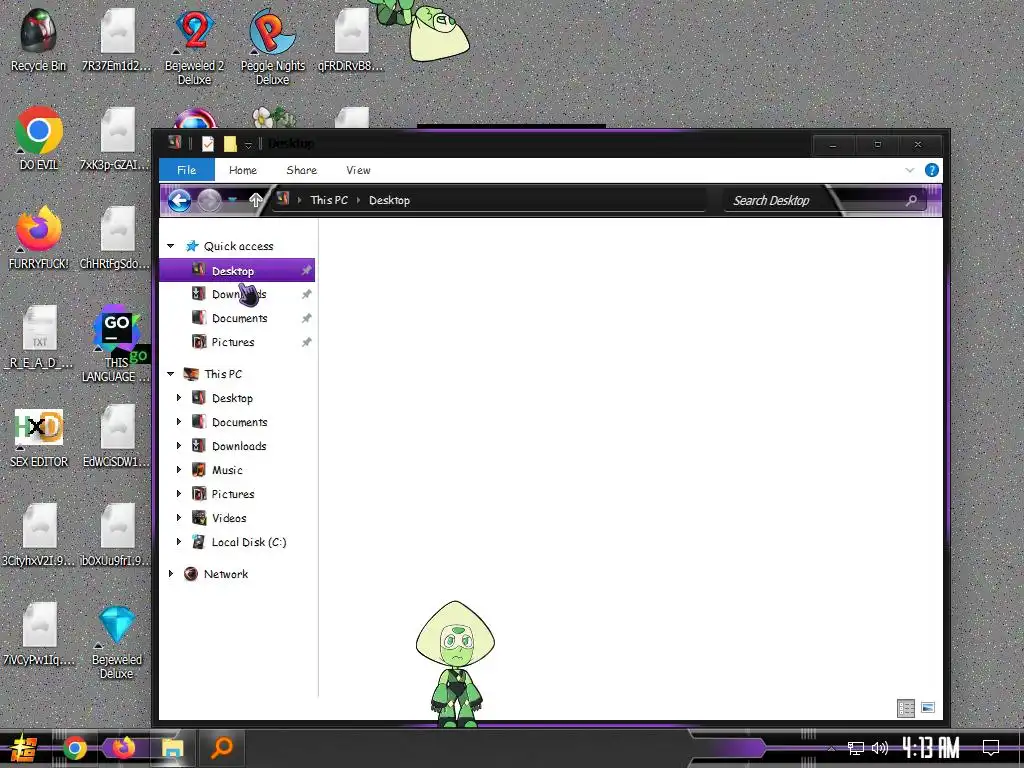Select the _R_E_A_D_ text file icon
The width and height of the screenshot is (1024, 768).
39,337
